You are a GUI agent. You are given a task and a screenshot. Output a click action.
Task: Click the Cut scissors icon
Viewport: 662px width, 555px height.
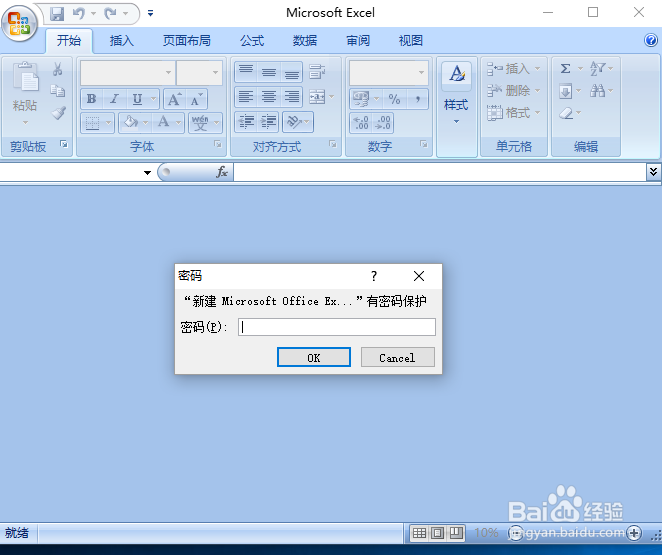click(58, 69)
